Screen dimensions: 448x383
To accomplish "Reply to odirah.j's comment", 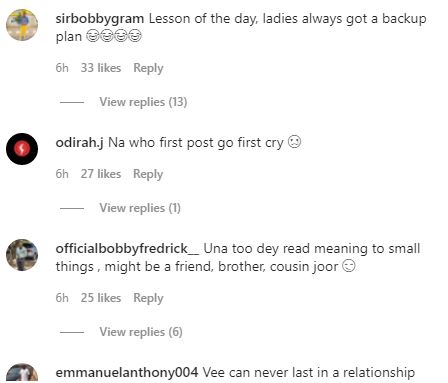I will click(148, 174).
